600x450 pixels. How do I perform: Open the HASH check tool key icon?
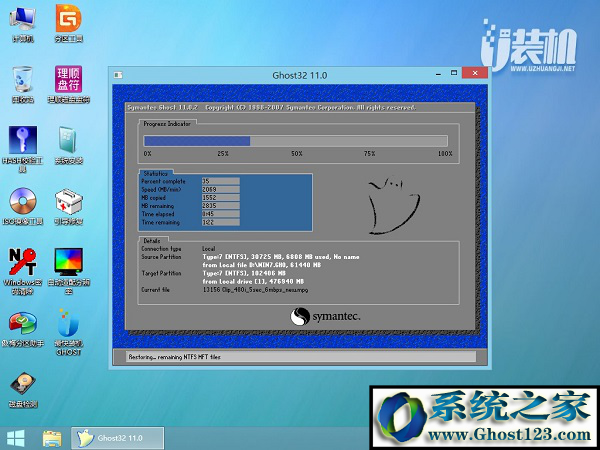coord(23,149)
